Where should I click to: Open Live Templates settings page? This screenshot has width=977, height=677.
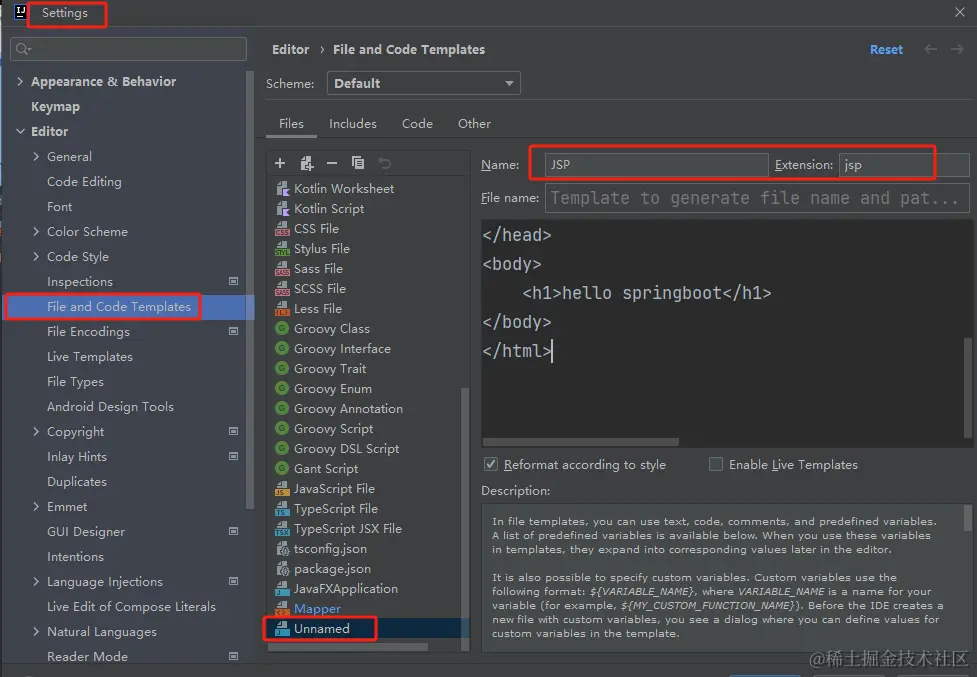(90, 356)
